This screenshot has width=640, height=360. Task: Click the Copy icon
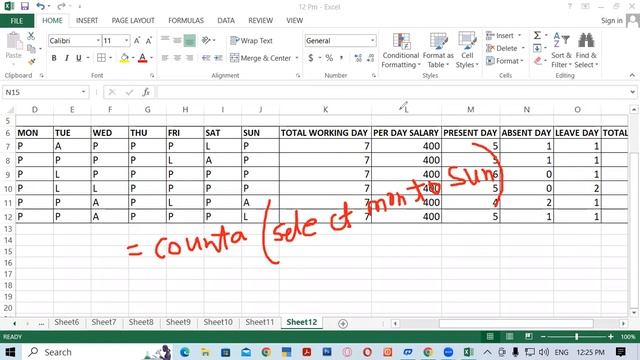tap(31, 49)
